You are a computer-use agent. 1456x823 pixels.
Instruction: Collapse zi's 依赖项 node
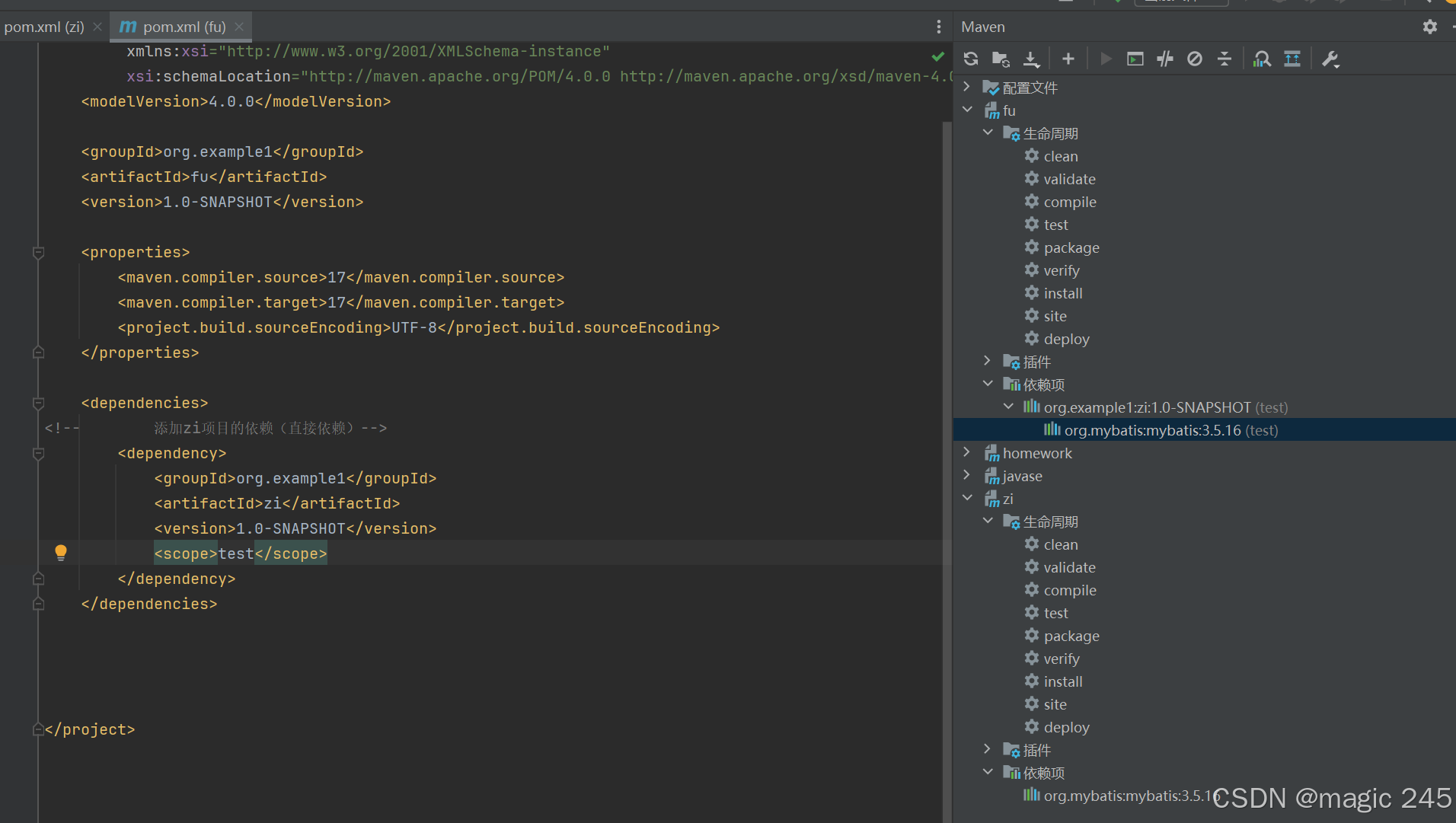click(x=988, y=772)
